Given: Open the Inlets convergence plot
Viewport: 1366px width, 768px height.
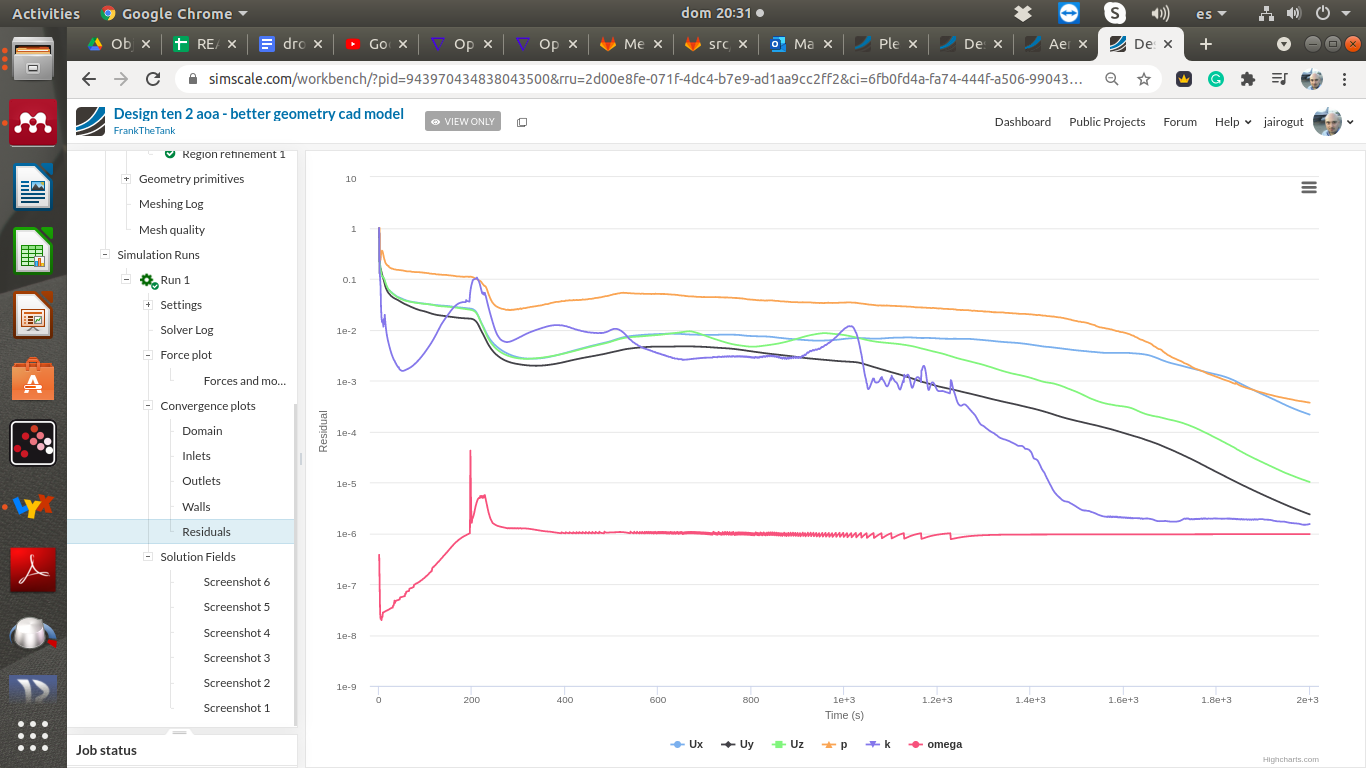Looking at the screenshot, I should pos(196,456).
